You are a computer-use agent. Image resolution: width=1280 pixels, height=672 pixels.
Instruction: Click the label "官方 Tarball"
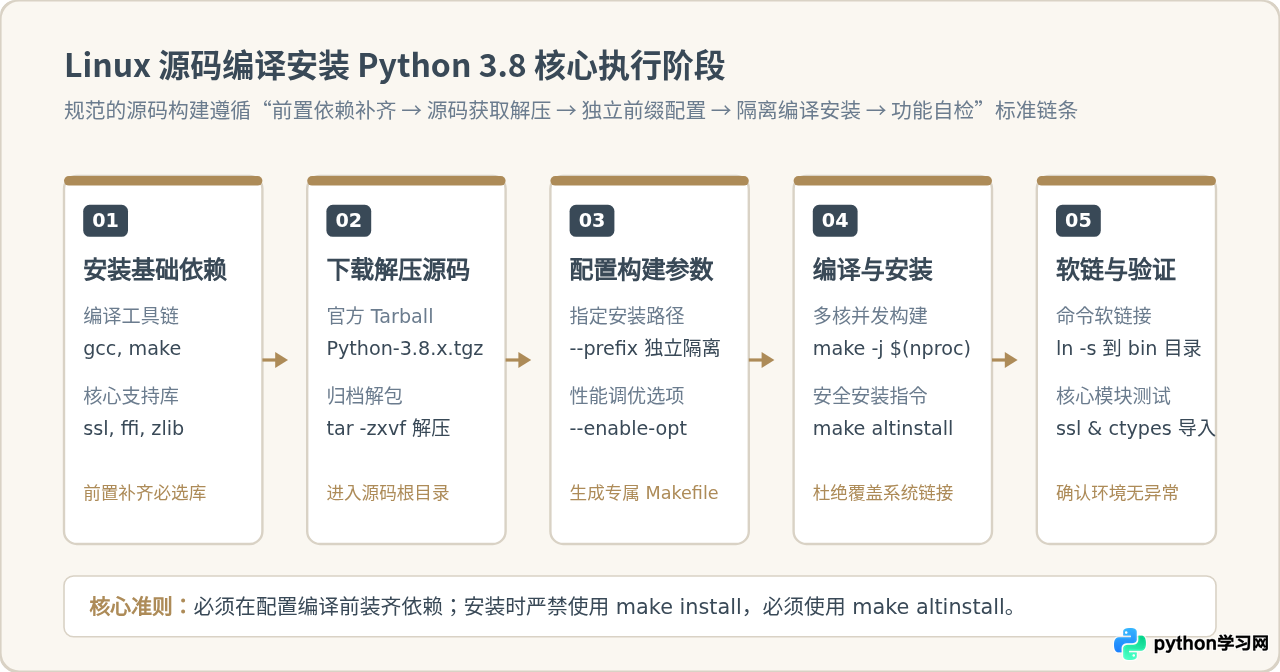380,316
